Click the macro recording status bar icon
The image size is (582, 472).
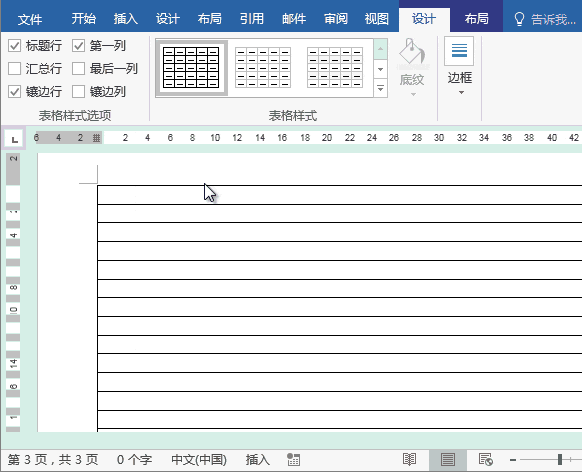[293, 460]
